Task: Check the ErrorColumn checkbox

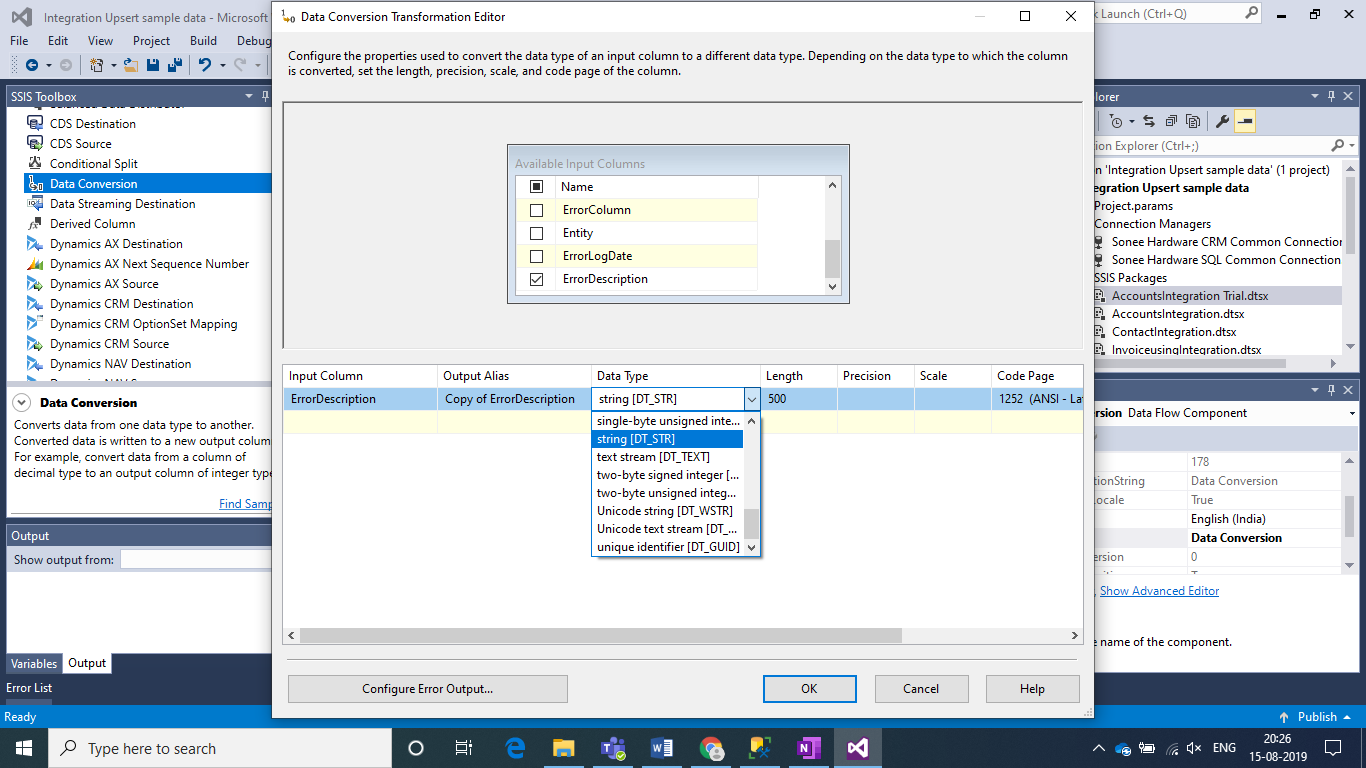Action: (x=536, y=210)
